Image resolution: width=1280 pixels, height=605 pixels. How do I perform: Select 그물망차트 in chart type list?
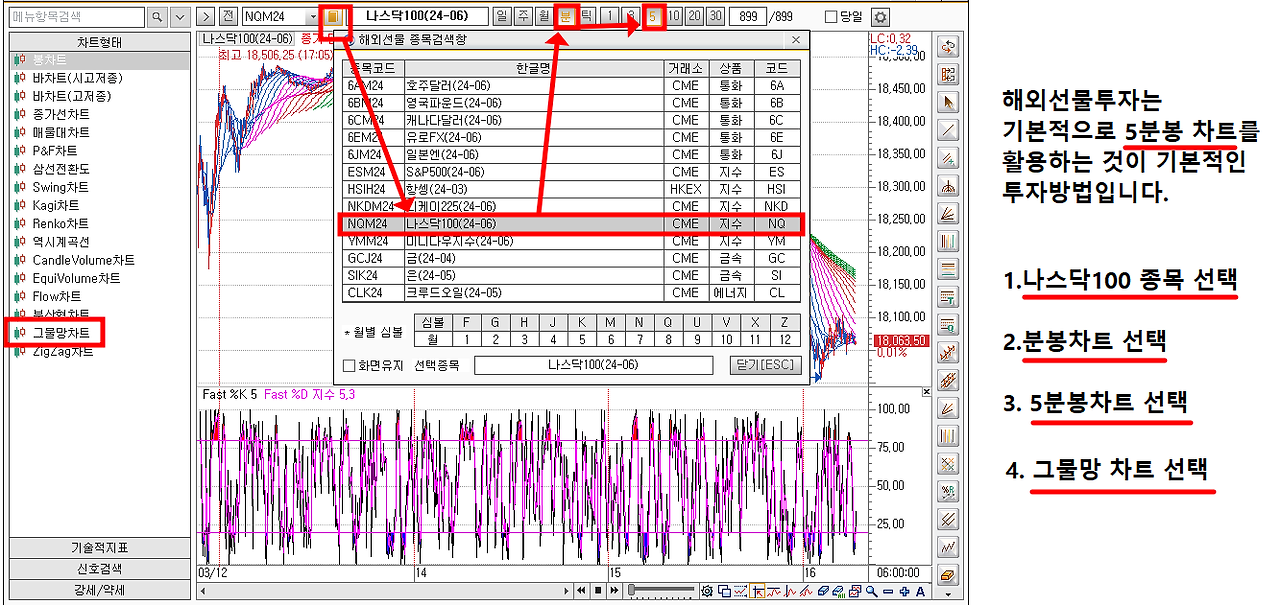pos(61,333)
